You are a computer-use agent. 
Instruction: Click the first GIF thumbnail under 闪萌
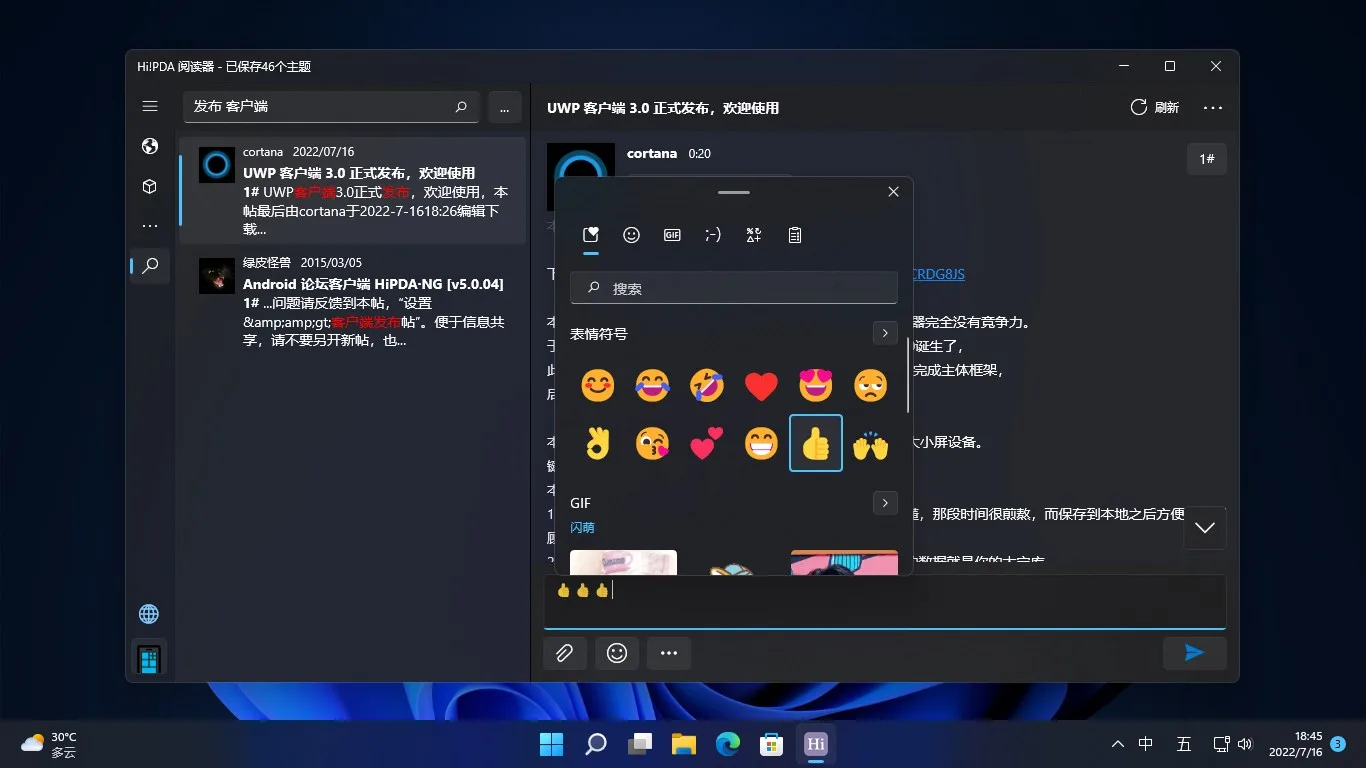pyautogui.click(x=623, y=562)
